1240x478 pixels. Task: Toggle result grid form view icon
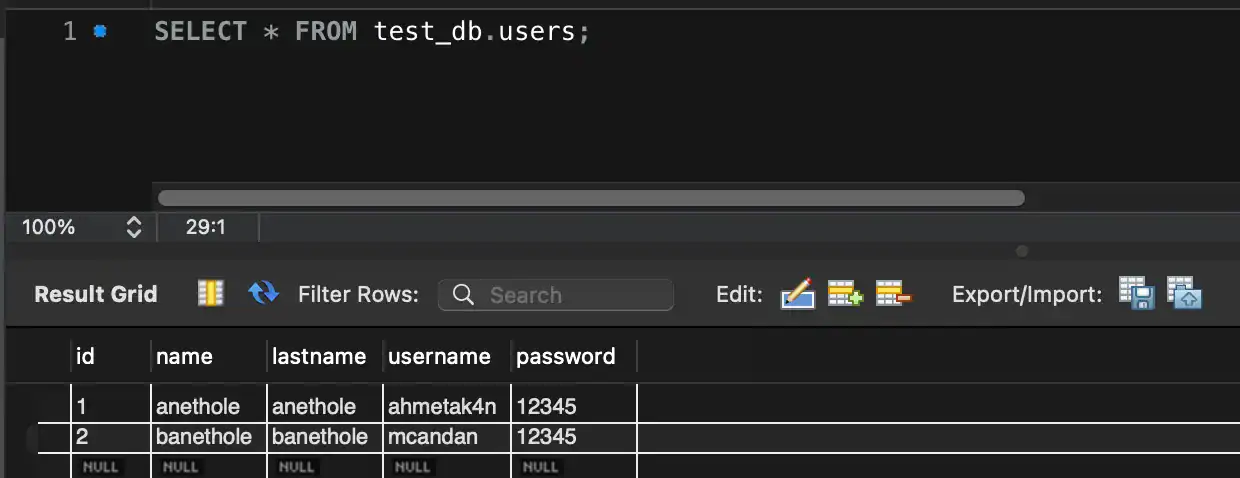pyautogui.click(x=210, y=293)
